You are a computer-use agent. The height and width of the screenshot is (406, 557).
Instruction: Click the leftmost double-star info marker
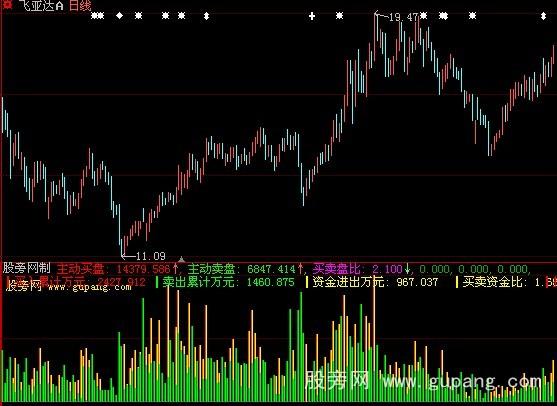point(97,16)
